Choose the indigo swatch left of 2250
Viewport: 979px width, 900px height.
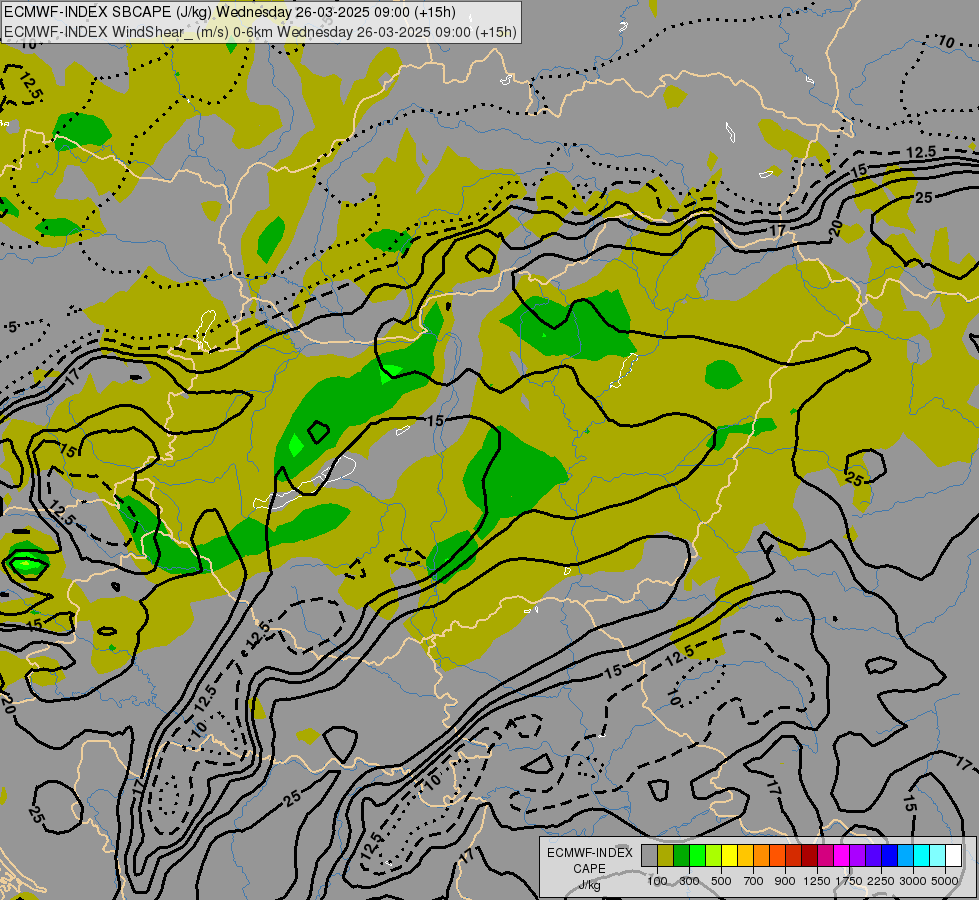point(873,855)
